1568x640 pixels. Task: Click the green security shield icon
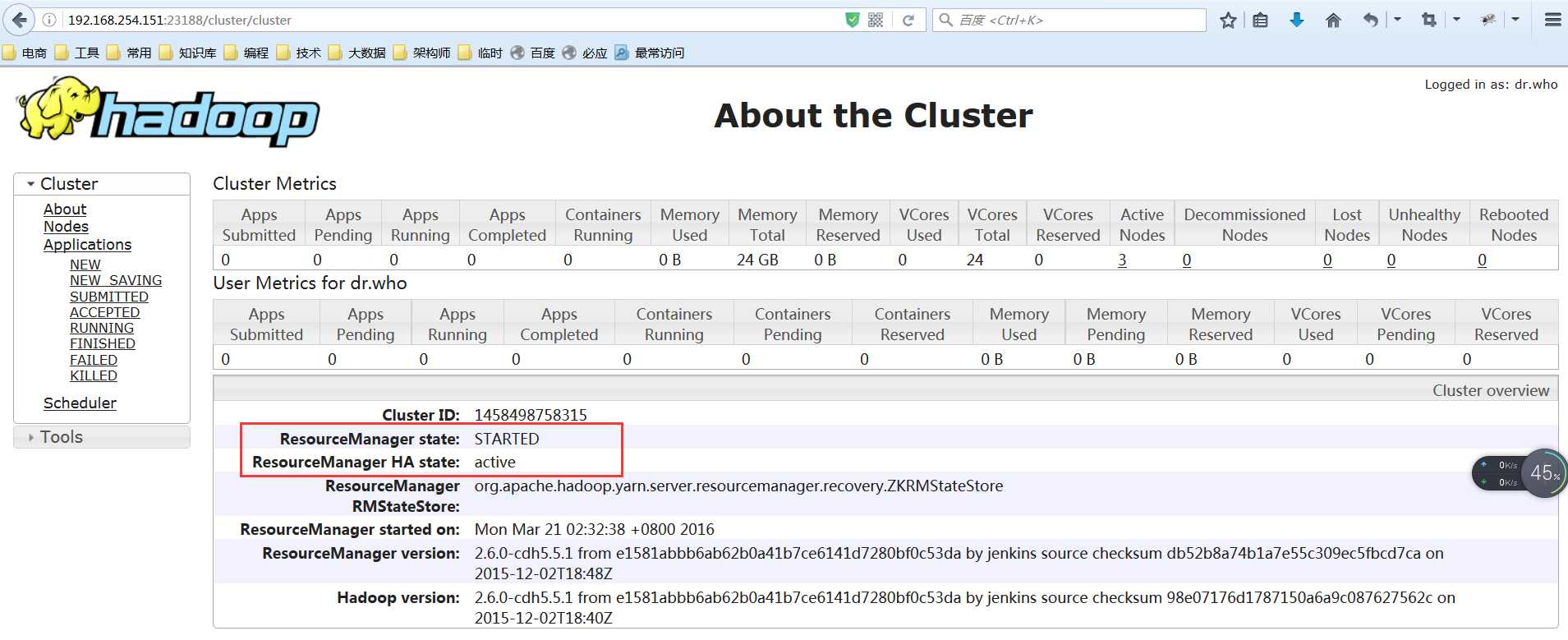(853, 20)
